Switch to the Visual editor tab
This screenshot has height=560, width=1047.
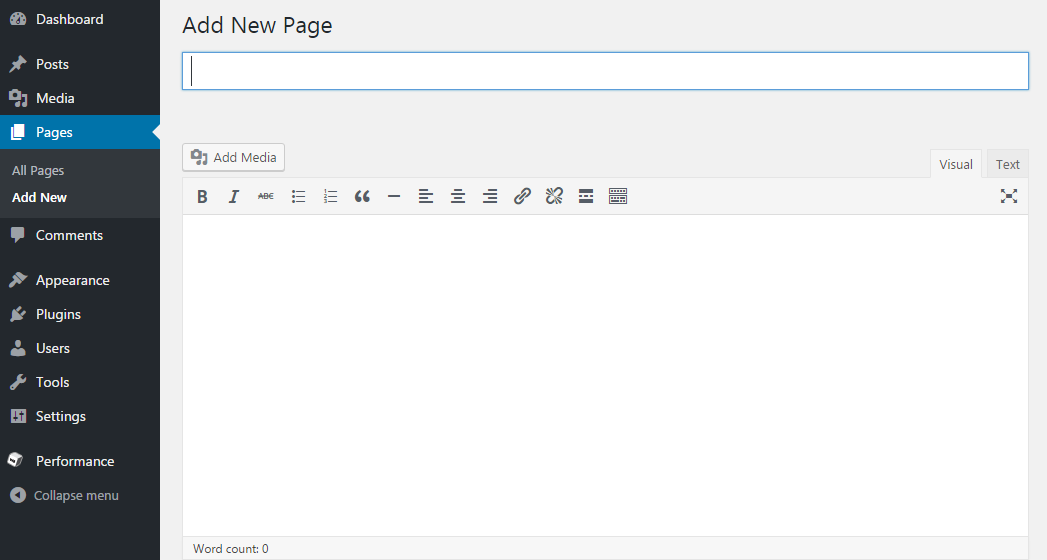956,164
